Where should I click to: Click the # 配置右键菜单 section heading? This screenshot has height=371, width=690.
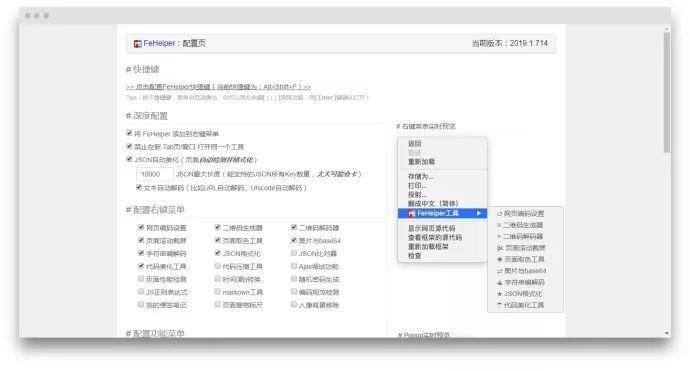[x=155, y=209]
